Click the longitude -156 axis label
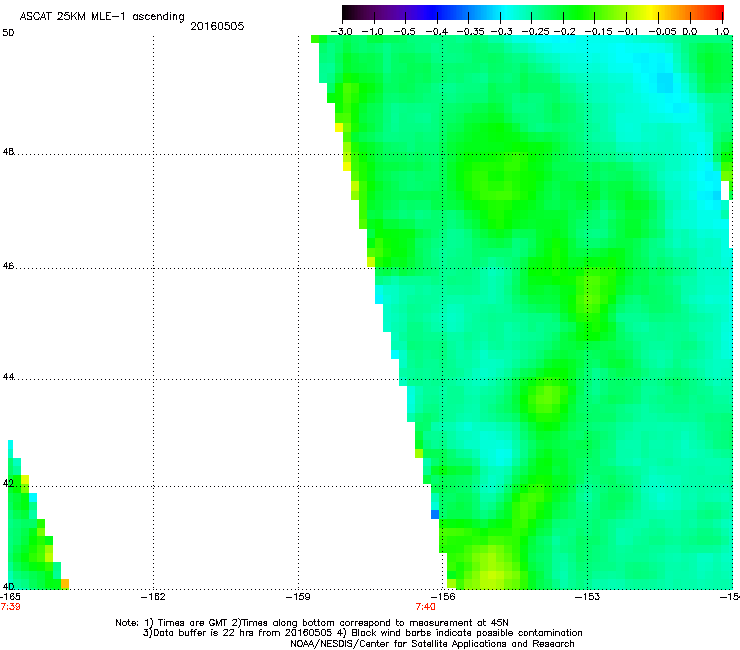This screenshot has width=740, height=650. pyautogui.click(x=443, y=597)
